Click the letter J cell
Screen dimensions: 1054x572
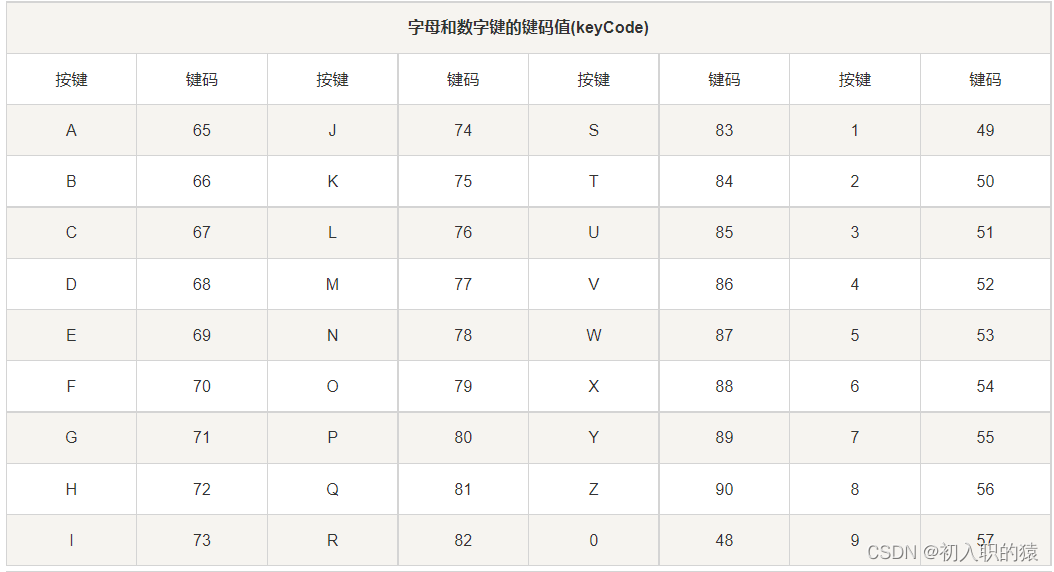coord(333,130)
